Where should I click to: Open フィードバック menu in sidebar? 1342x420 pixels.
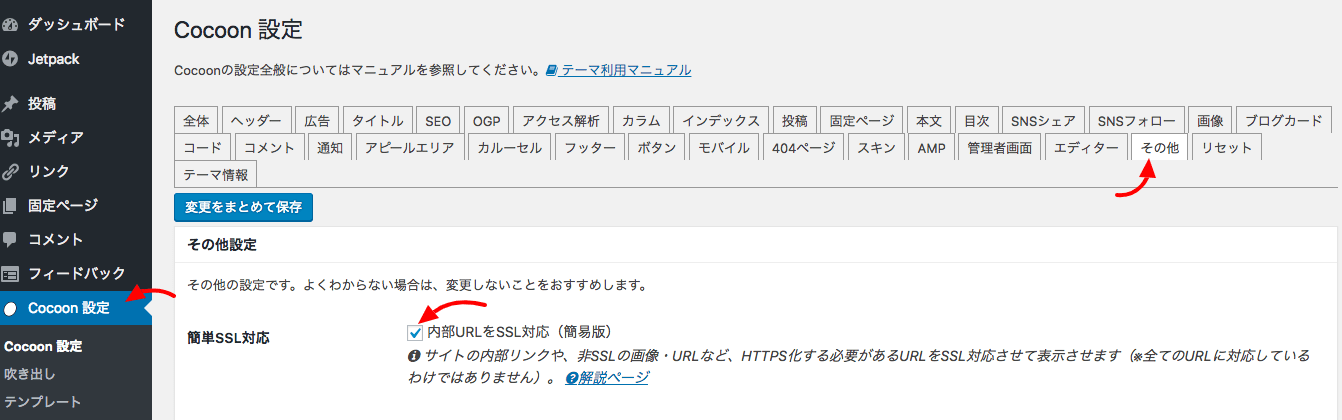(x=76, y=273)
